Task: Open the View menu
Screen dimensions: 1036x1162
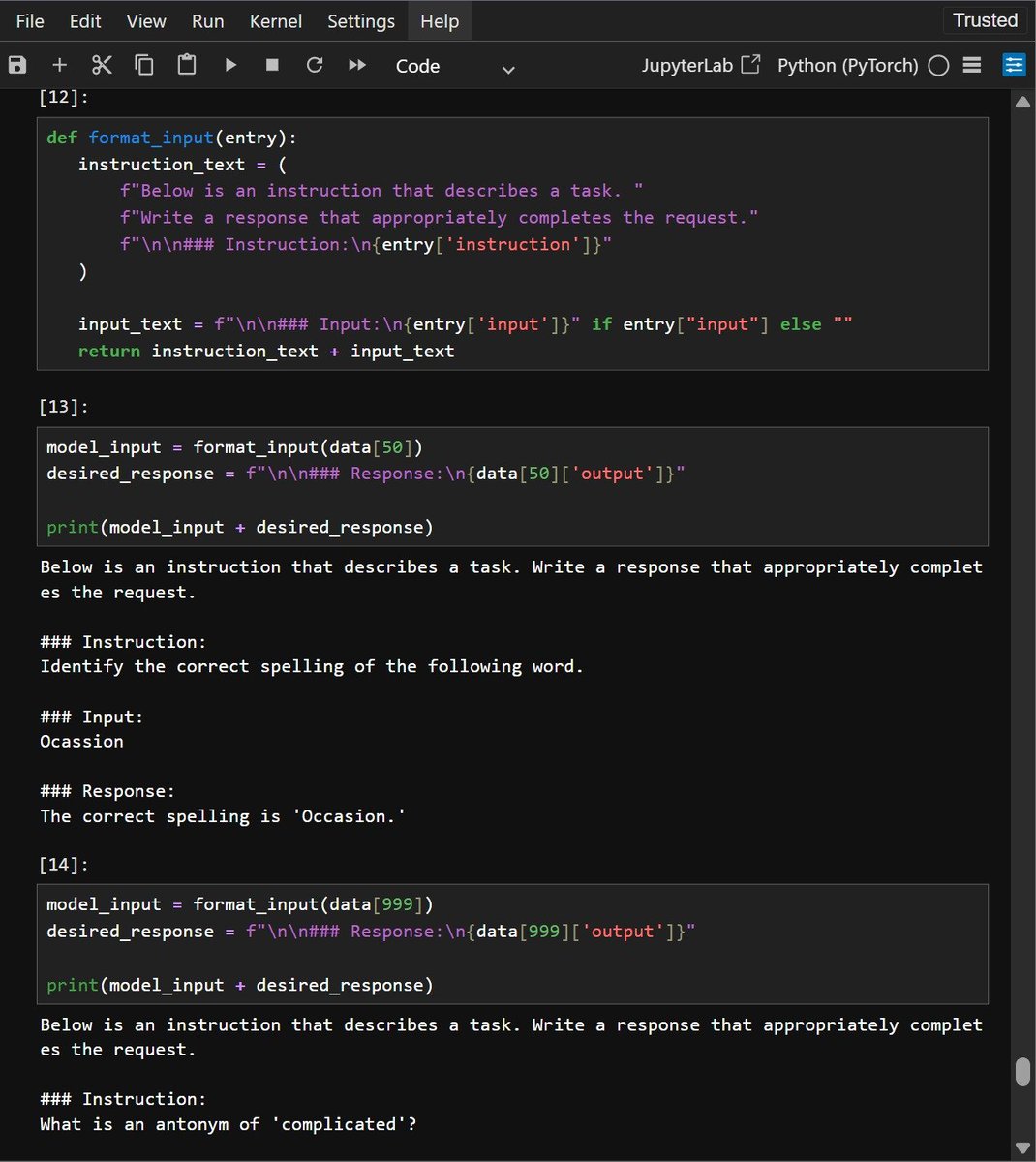Action: pyautogui.click(x=146, y=20)
